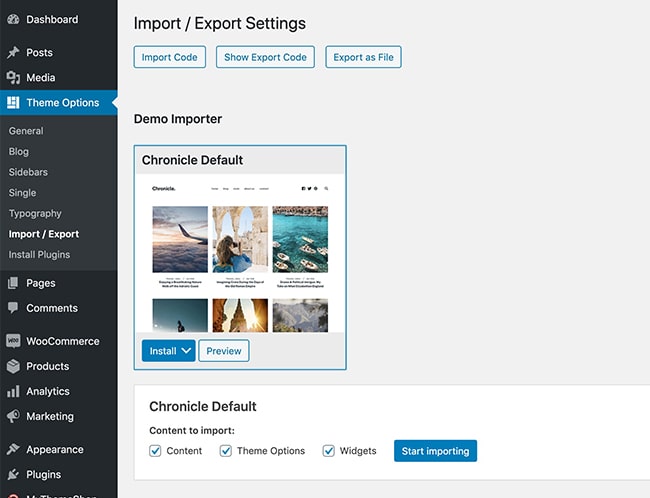
Task: Open Comments menu item
Action: pyautogui.click(x=58, y=308)
